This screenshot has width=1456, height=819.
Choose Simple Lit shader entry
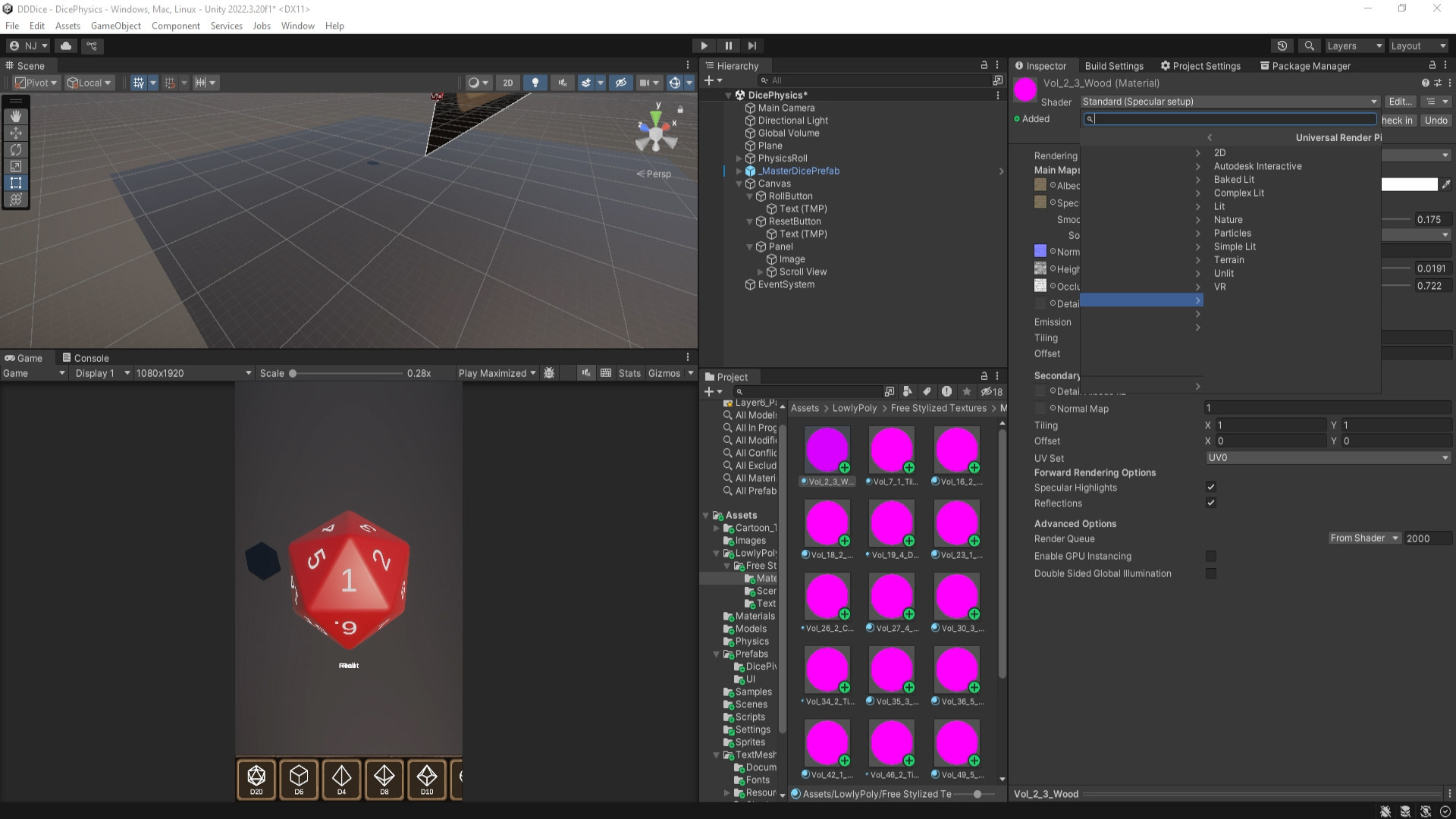coord(1235,246)
